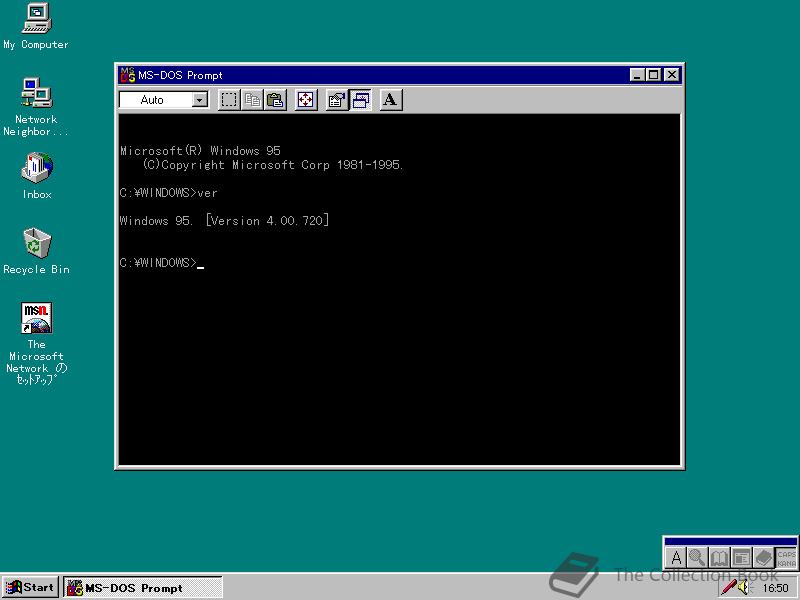Open the Properties toolbar icon
The image size is (800, 600).
coord(337,99)
